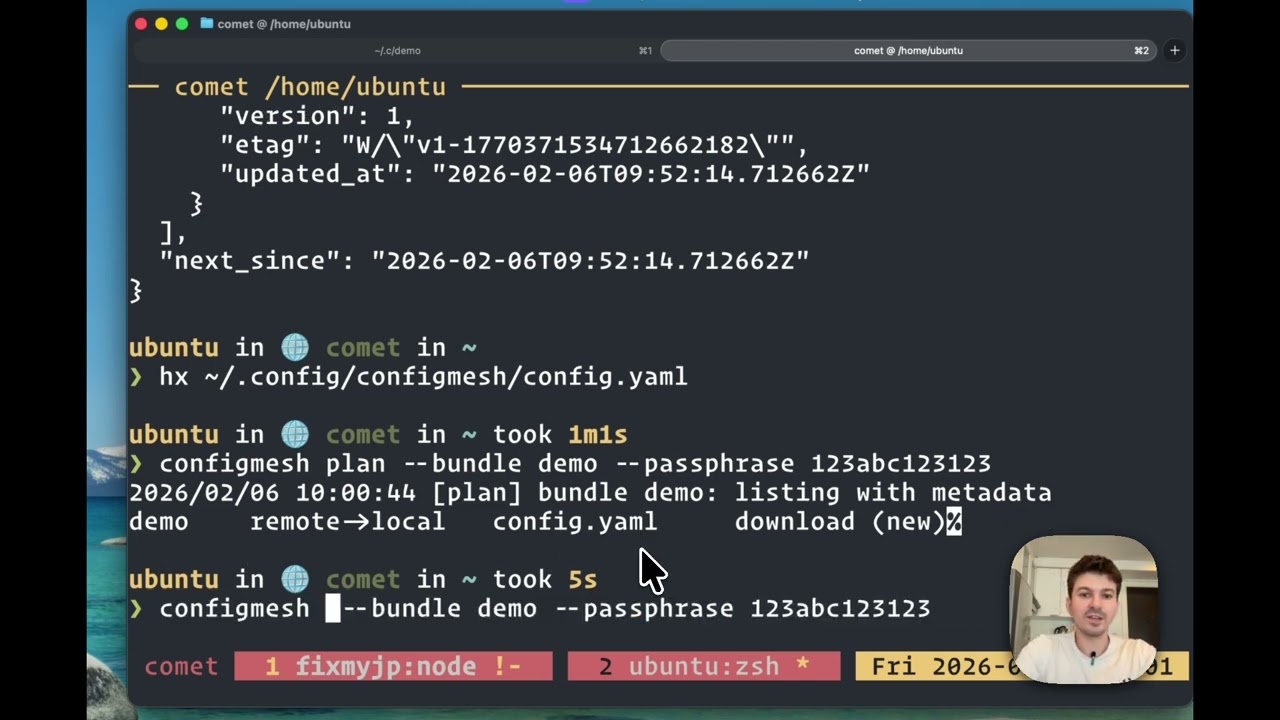Select the "comet @ /home/ubuntu" tab
The height and width of the screenshot is (720, 1280).
click(908, 50)
